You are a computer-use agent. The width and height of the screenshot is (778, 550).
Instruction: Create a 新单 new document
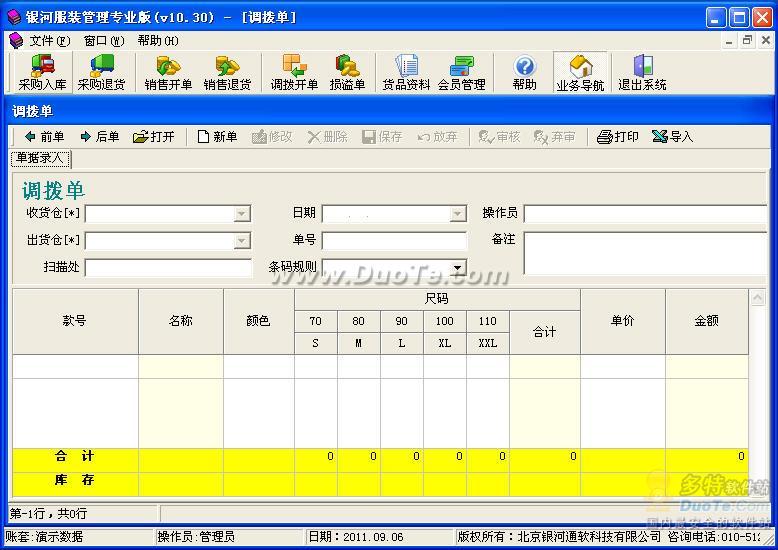(x=217, y=137)
